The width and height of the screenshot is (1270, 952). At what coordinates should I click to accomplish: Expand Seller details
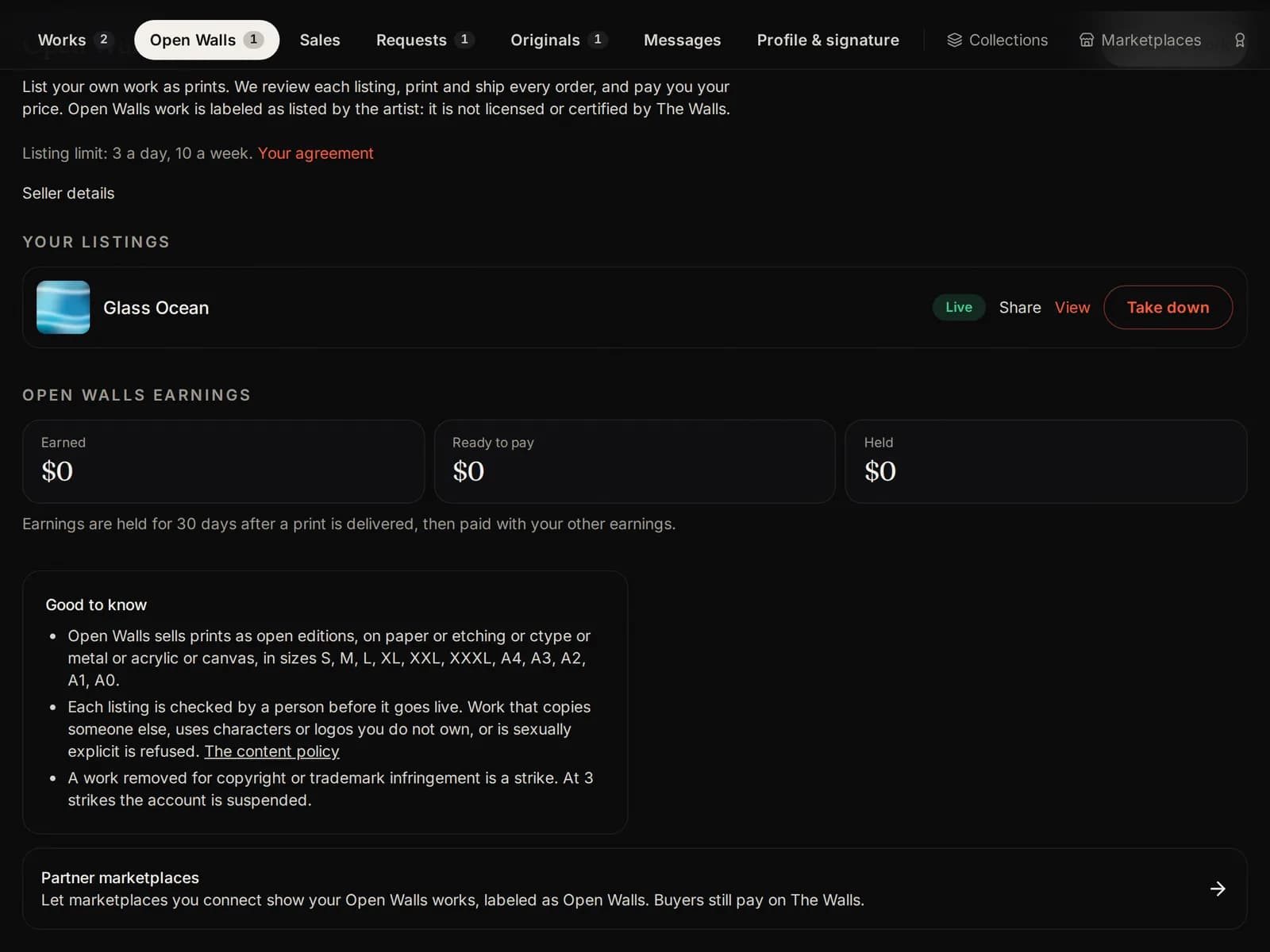(x=68, y=193)
